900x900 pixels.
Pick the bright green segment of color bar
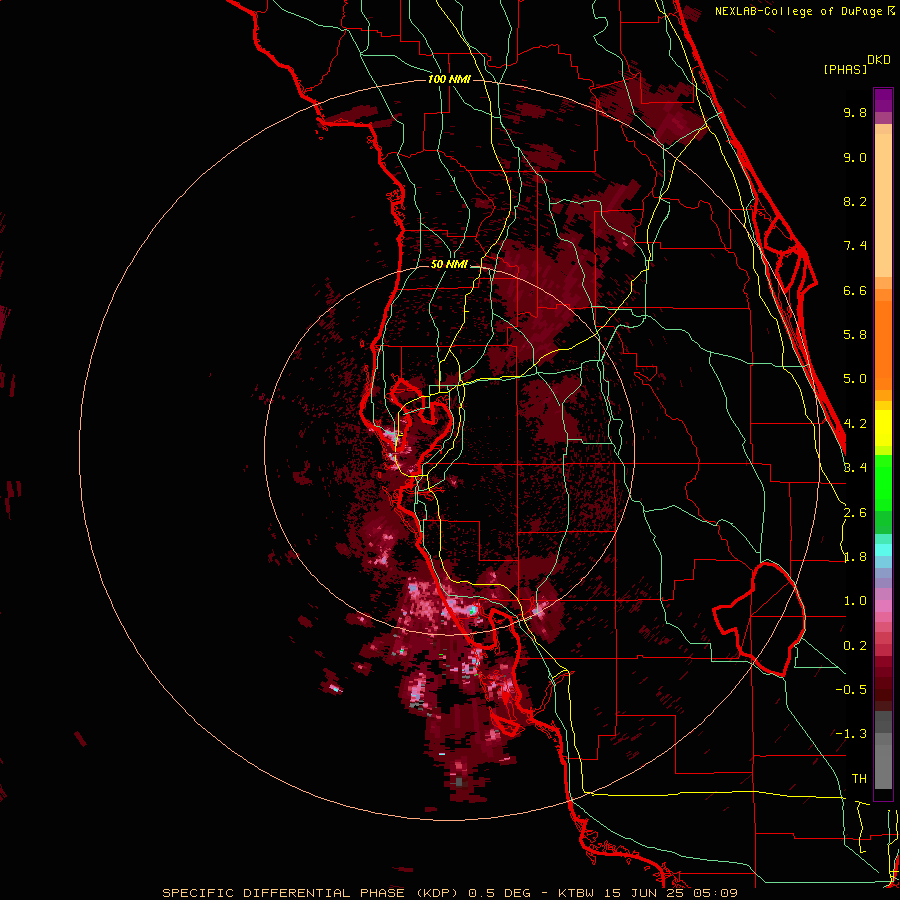pos(883,482)
